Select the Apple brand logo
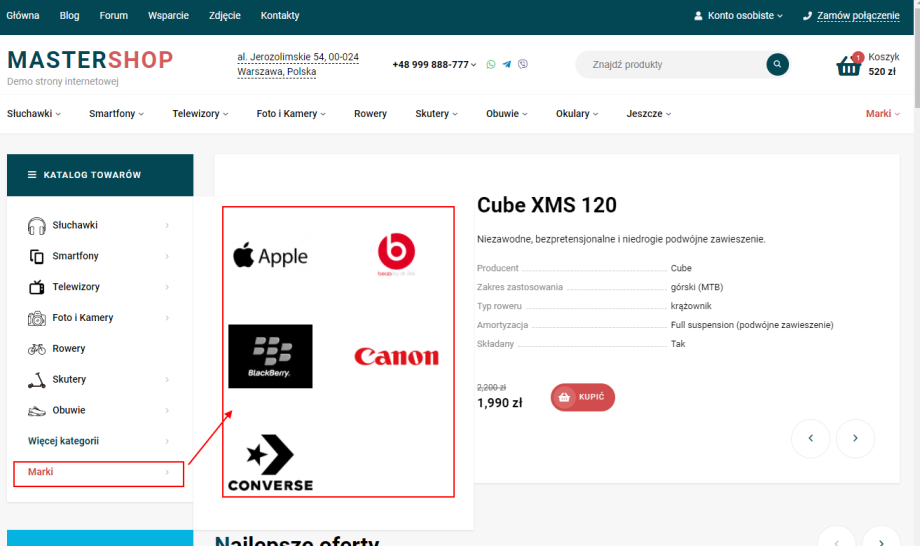Screen dimensions: 920x546 coord(270,256)
